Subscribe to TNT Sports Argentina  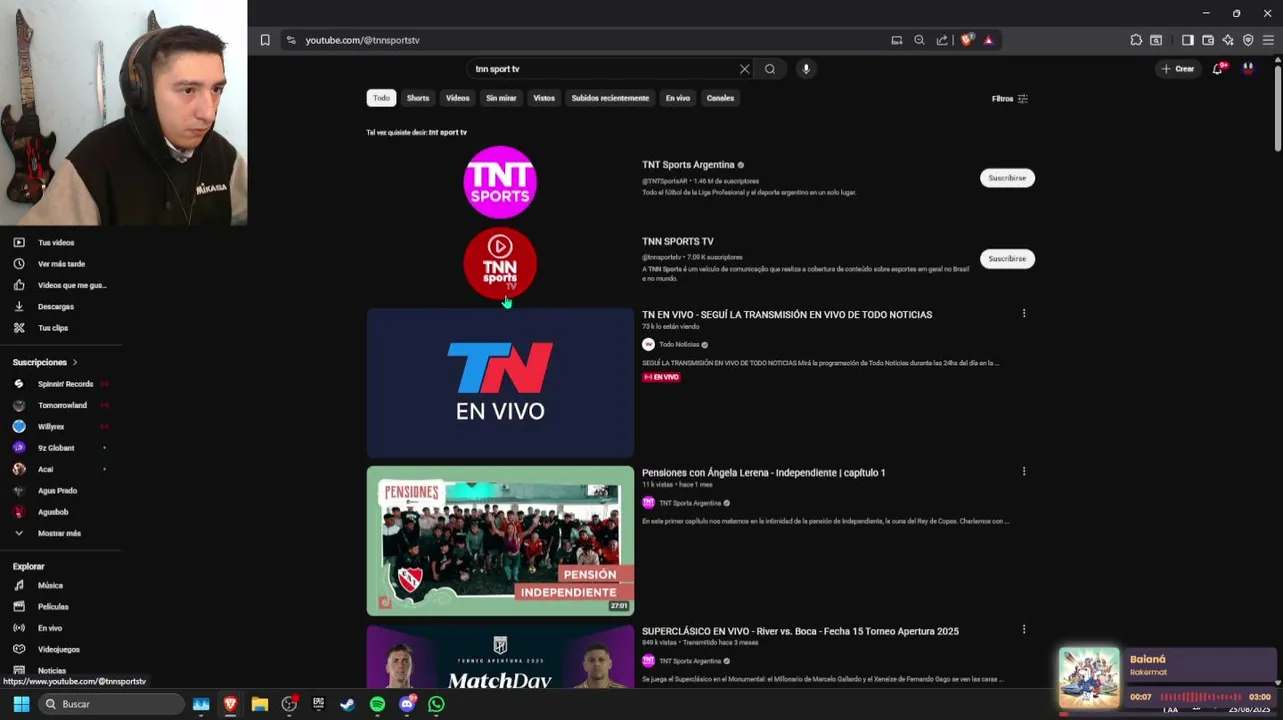(x=1007, y=178)
